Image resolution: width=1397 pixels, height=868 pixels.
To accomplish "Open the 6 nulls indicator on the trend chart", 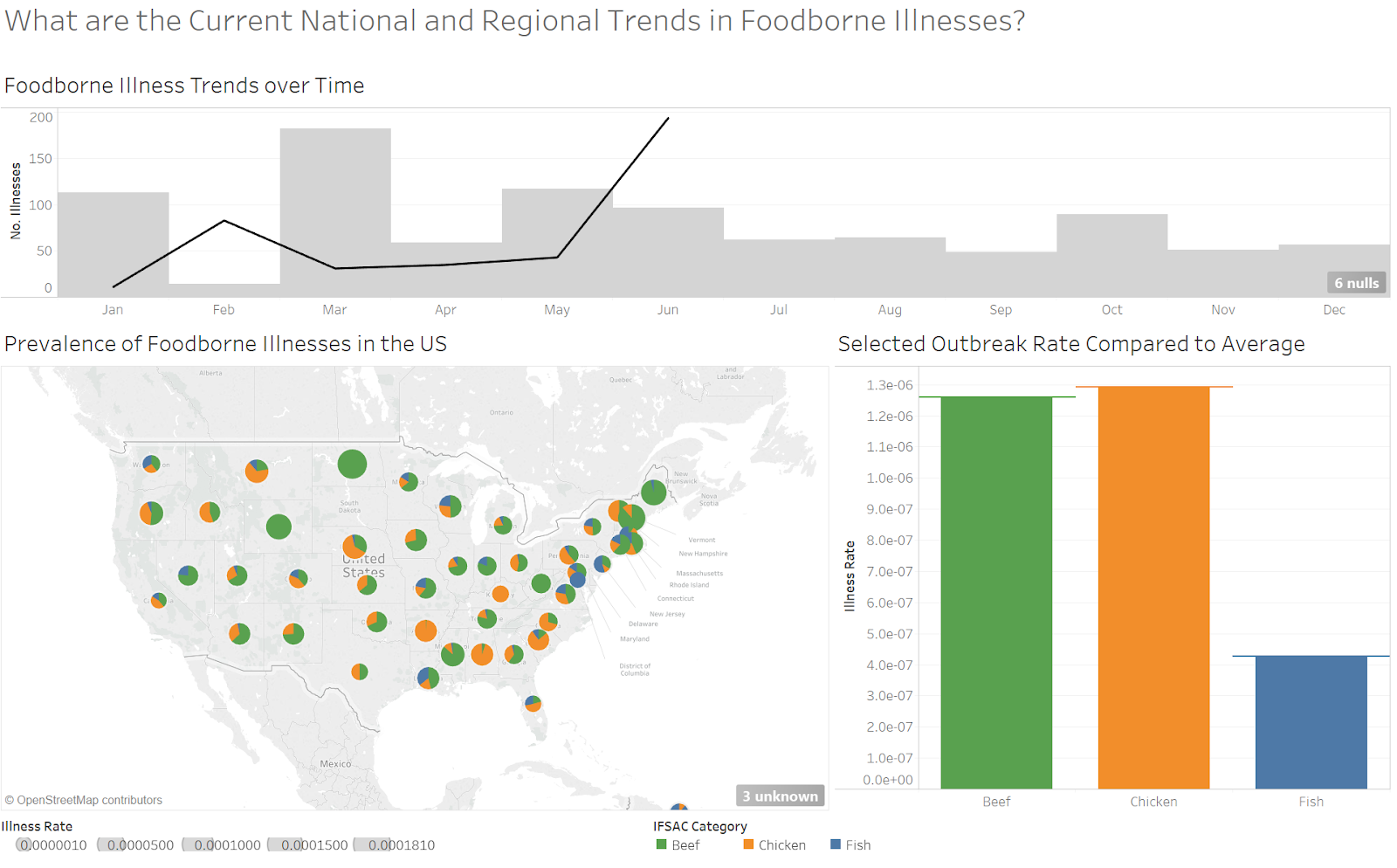I will (1356, 282).
